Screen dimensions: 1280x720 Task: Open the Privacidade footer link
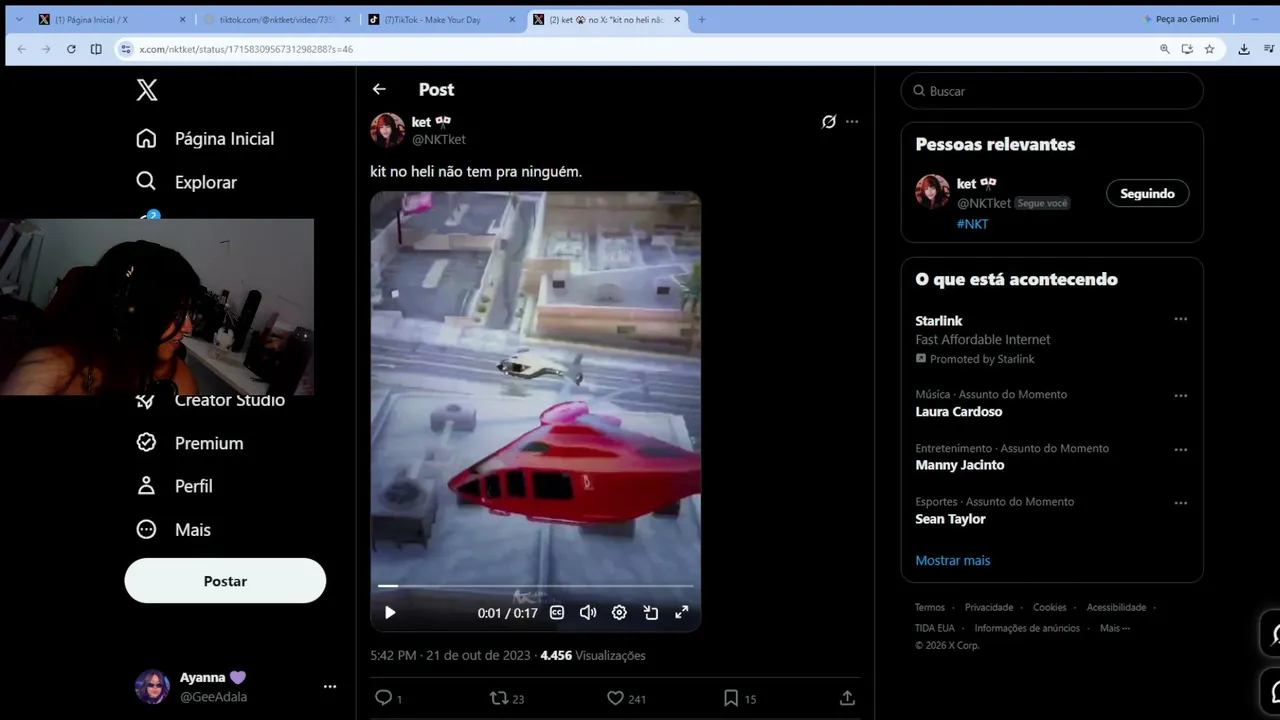[x=989, y=608]
